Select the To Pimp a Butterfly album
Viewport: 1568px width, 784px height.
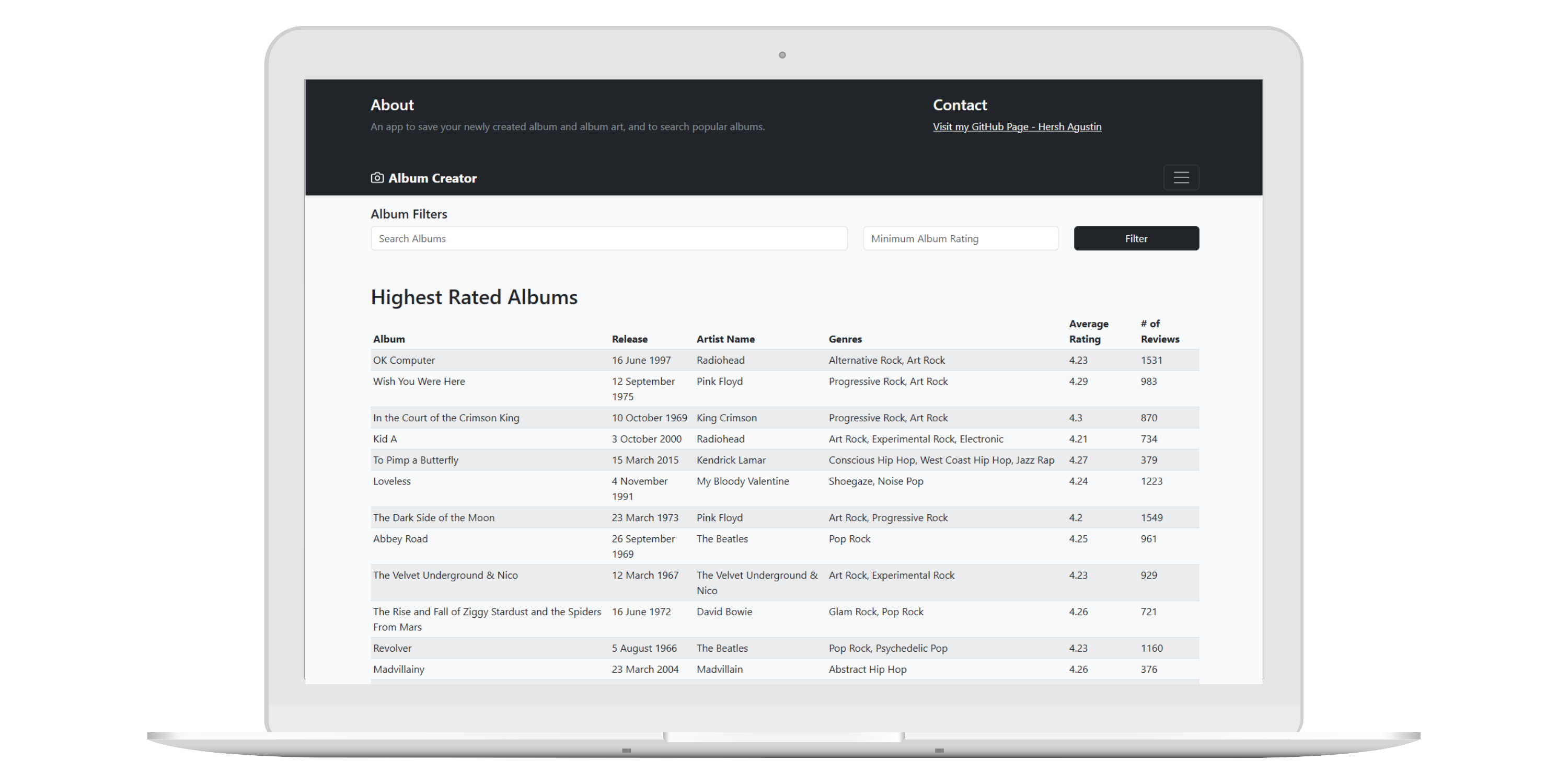click(416, 460)
